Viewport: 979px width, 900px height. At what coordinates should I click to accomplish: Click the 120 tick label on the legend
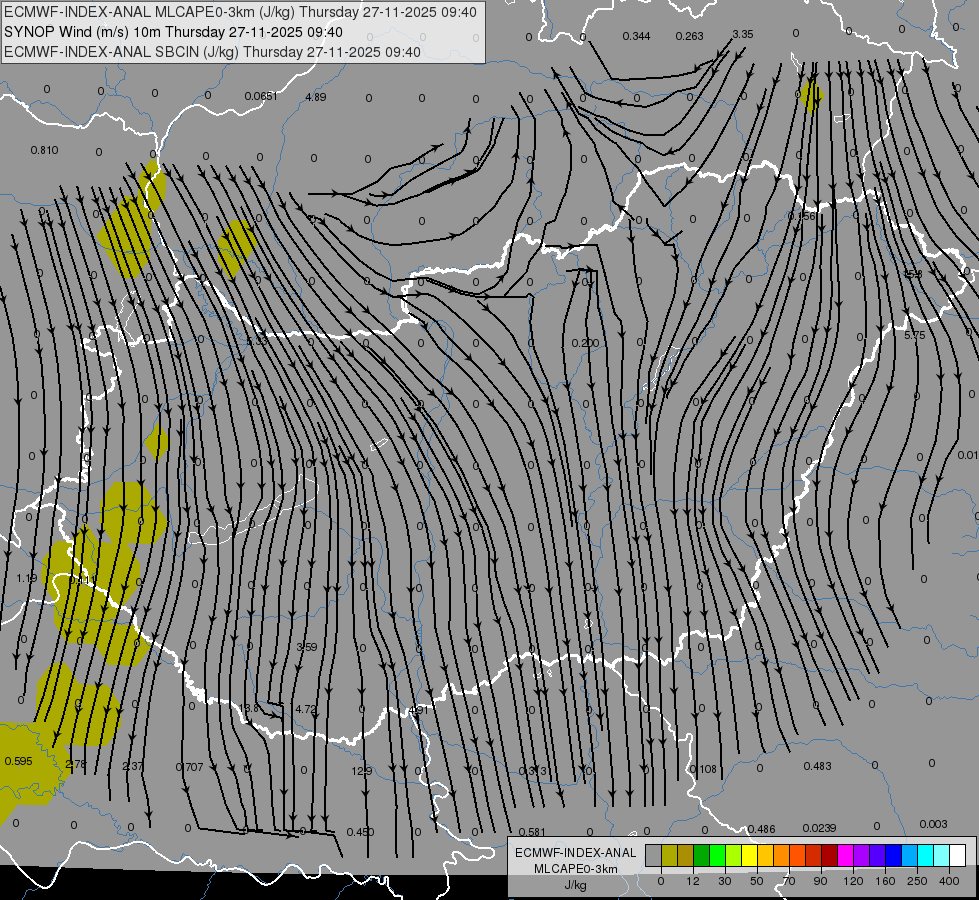(853, 881)
